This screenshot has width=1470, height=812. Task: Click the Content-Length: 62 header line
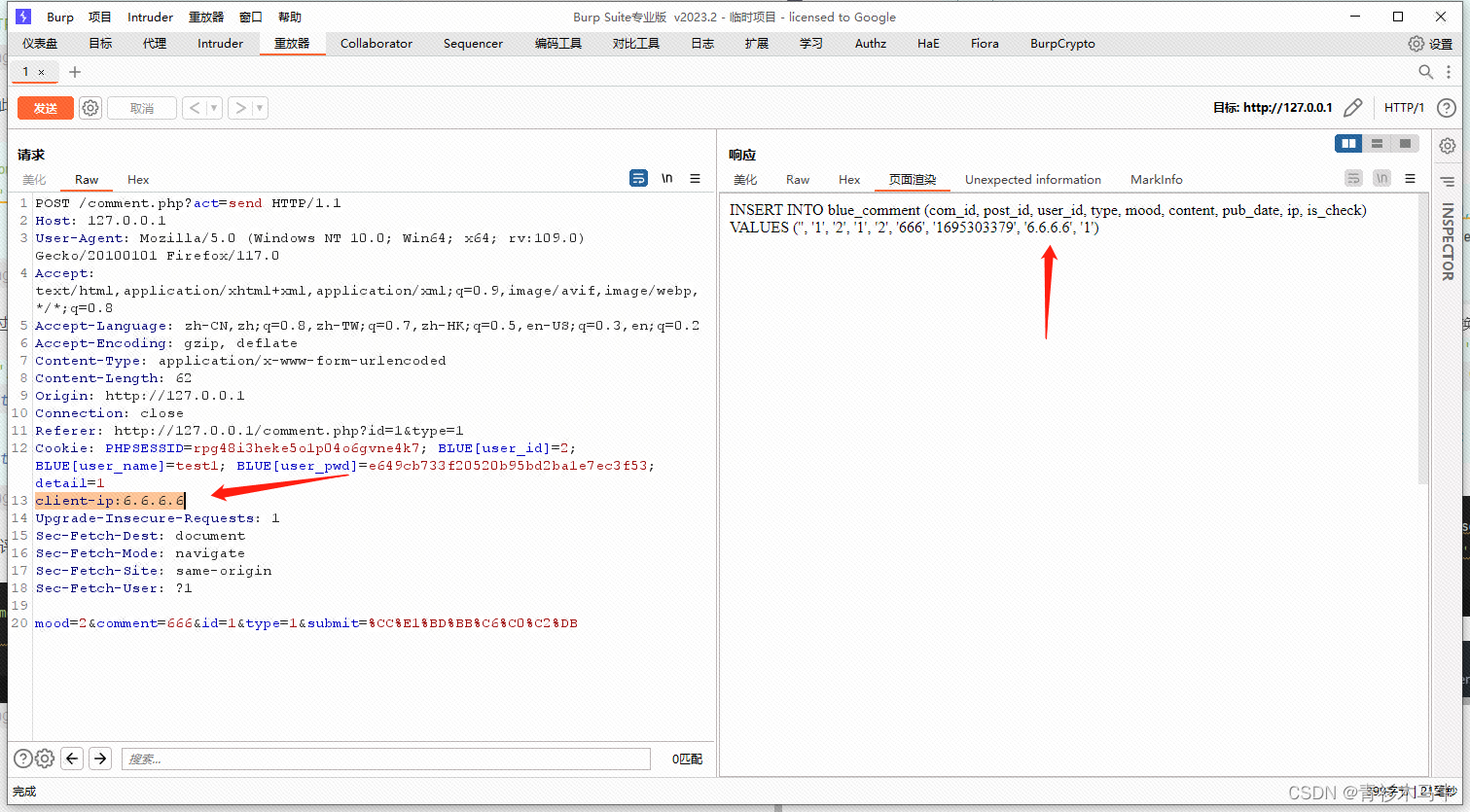pyautogui.click(x=114, y=378)
